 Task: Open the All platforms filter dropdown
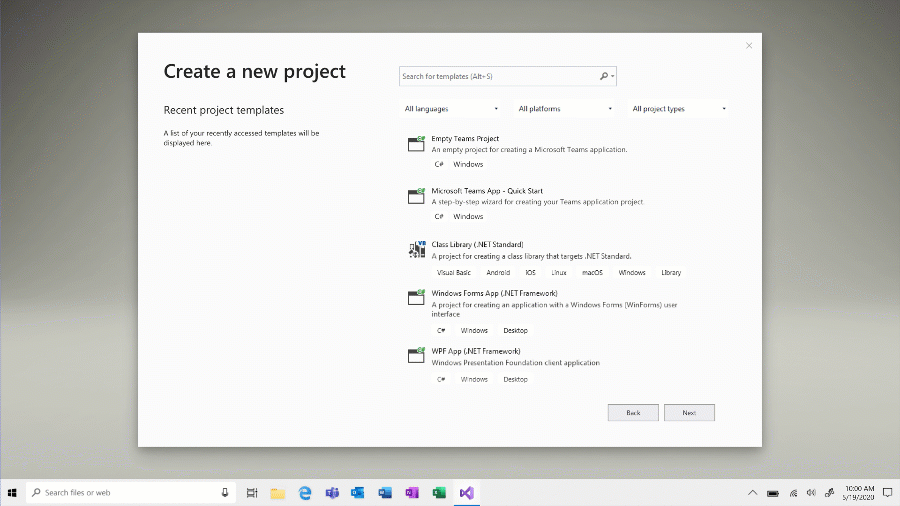tap(565, 109)
